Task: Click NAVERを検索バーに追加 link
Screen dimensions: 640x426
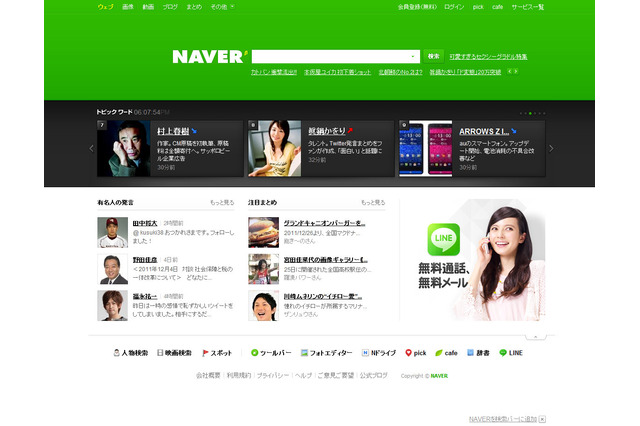Action: 503,419
